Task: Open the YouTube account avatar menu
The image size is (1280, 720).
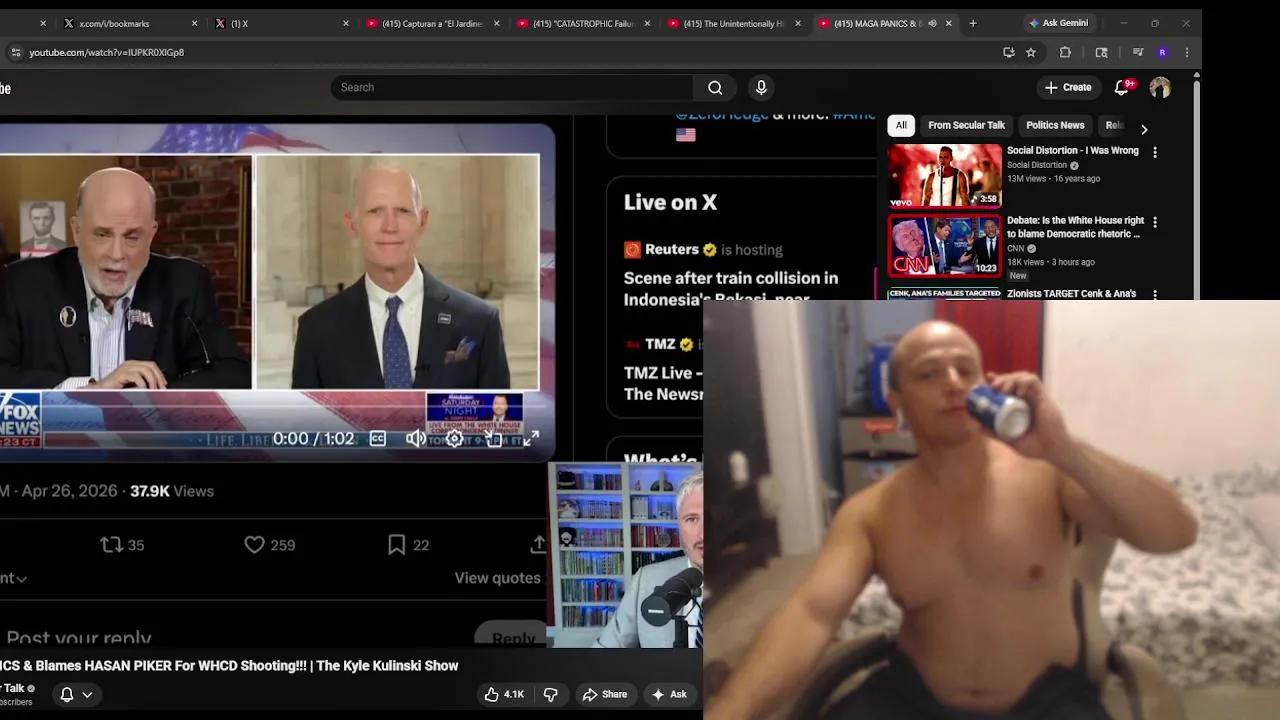Action: coord(1160,88)
